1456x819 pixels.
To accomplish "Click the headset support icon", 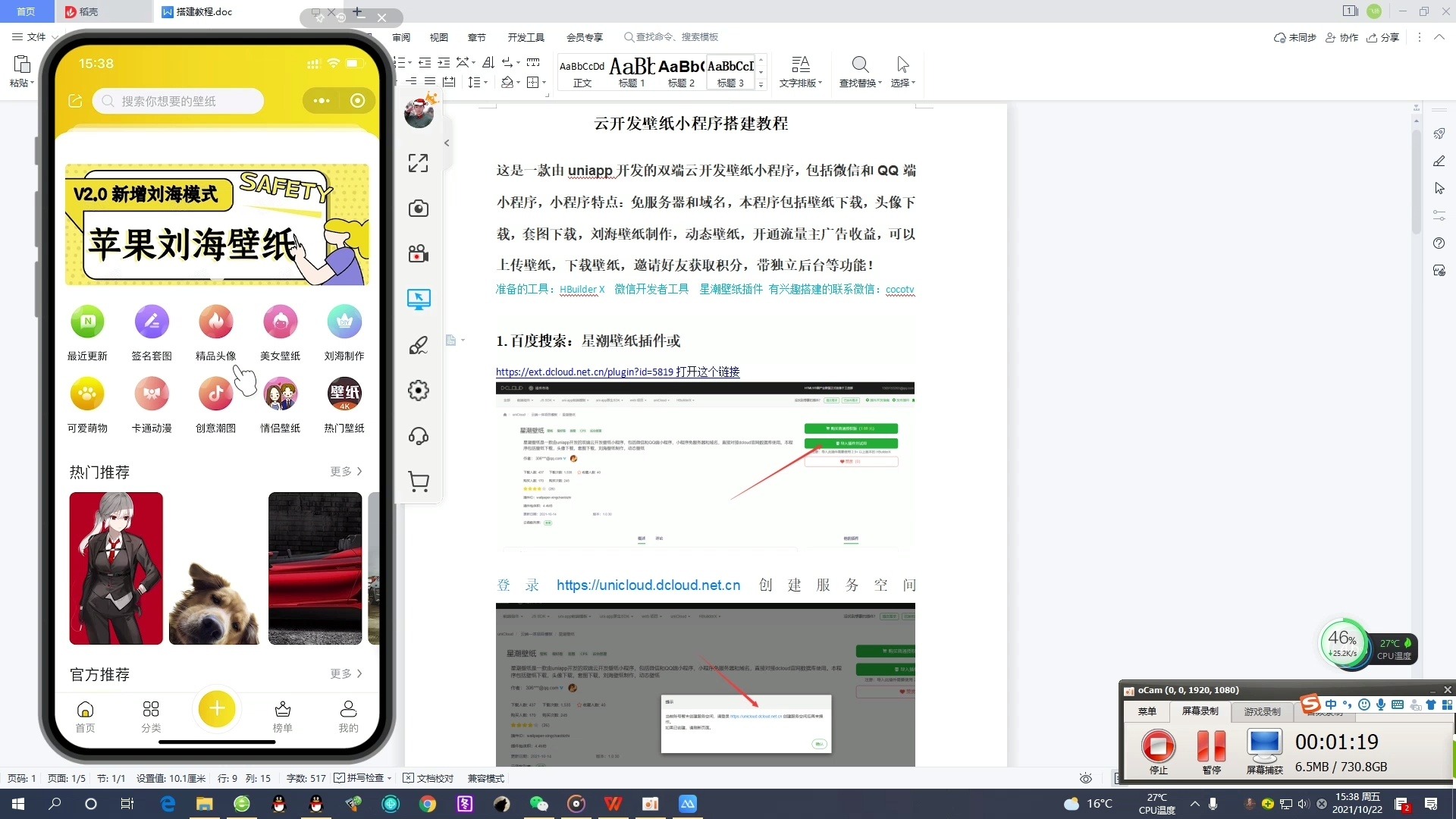I will [x=418, y=436].
